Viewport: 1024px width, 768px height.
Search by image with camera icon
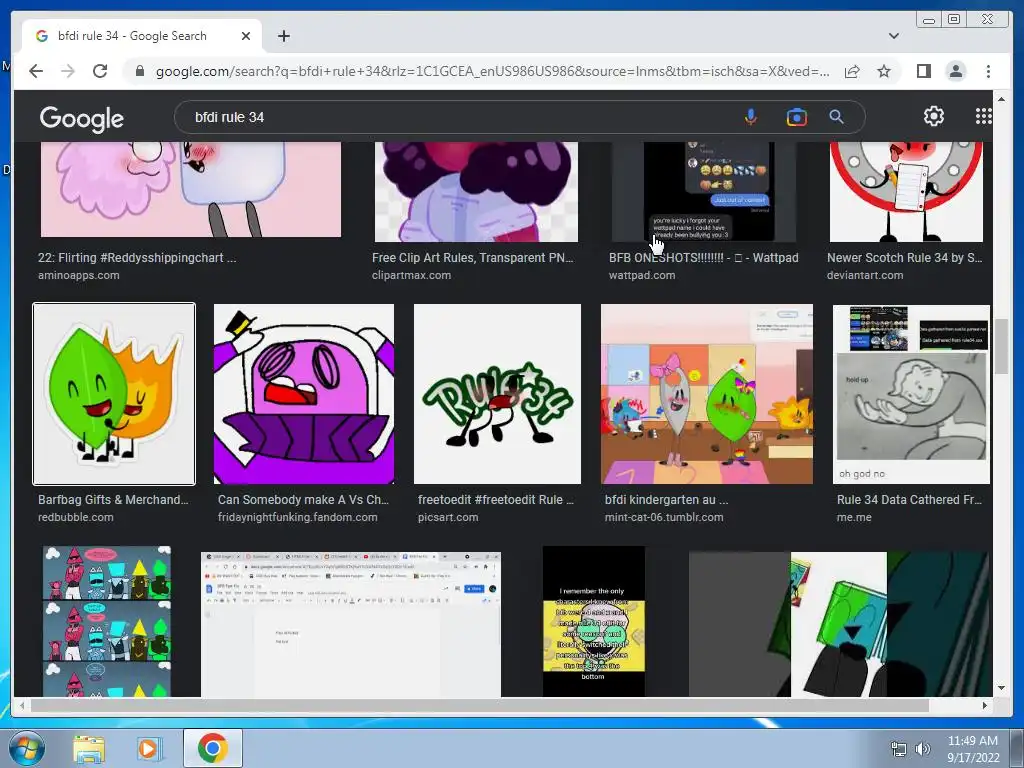pos(796,117)
